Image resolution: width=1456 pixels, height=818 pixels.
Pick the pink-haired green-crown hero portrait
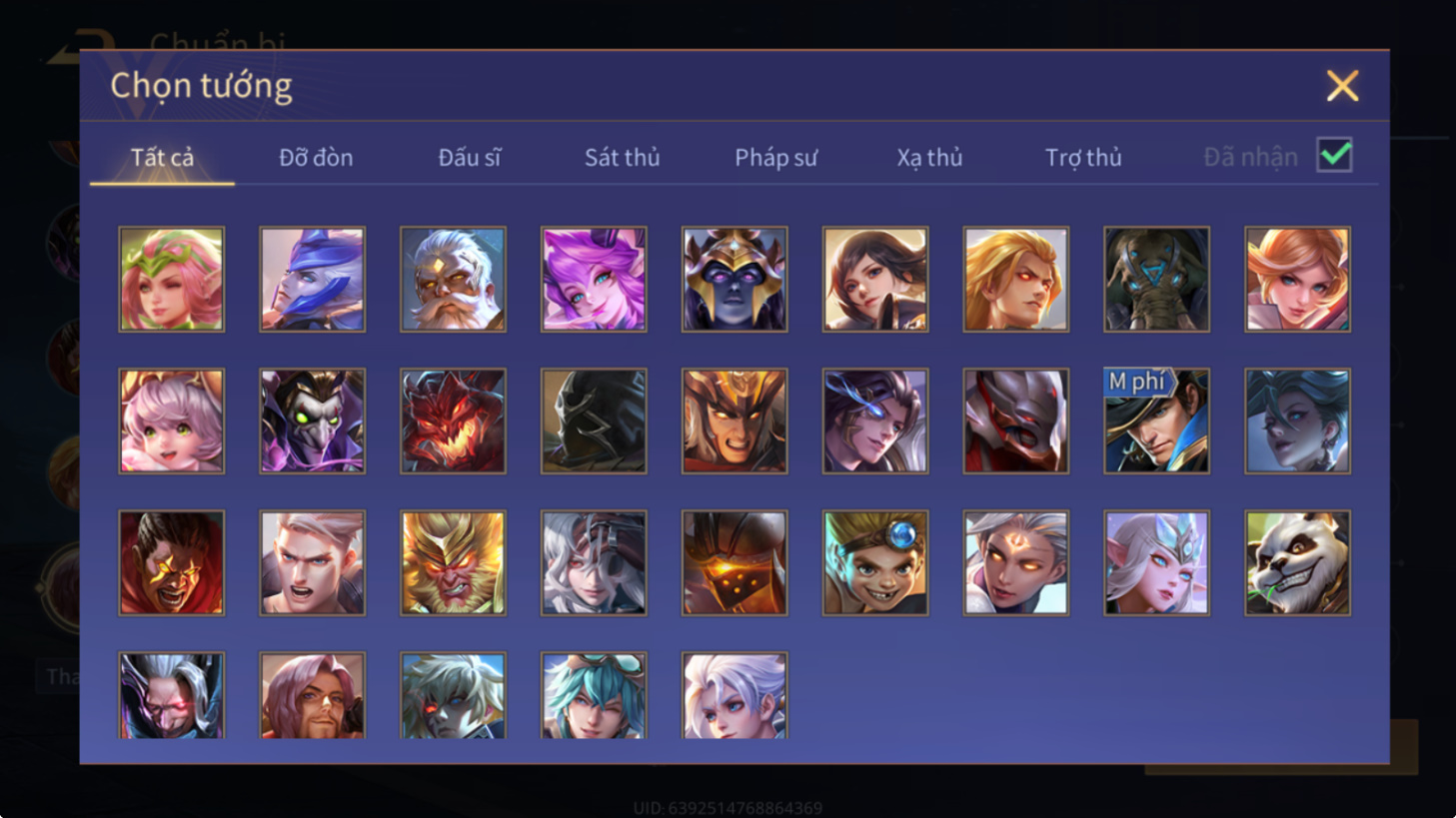click(171, 279)
